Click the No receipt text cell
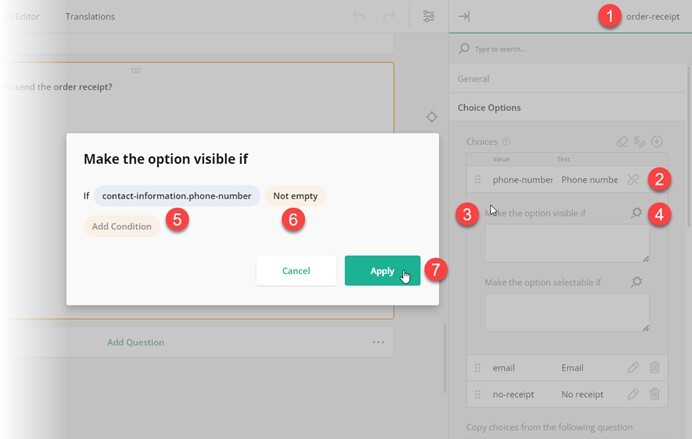Viewport: 692px width, 439px height. click(582, 394)
